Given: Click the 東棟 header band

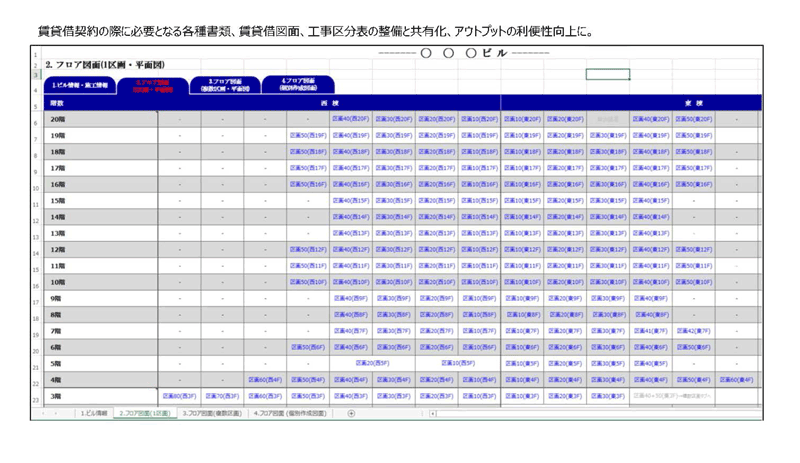Looking at the screenshot, I should tap(632, 103).
